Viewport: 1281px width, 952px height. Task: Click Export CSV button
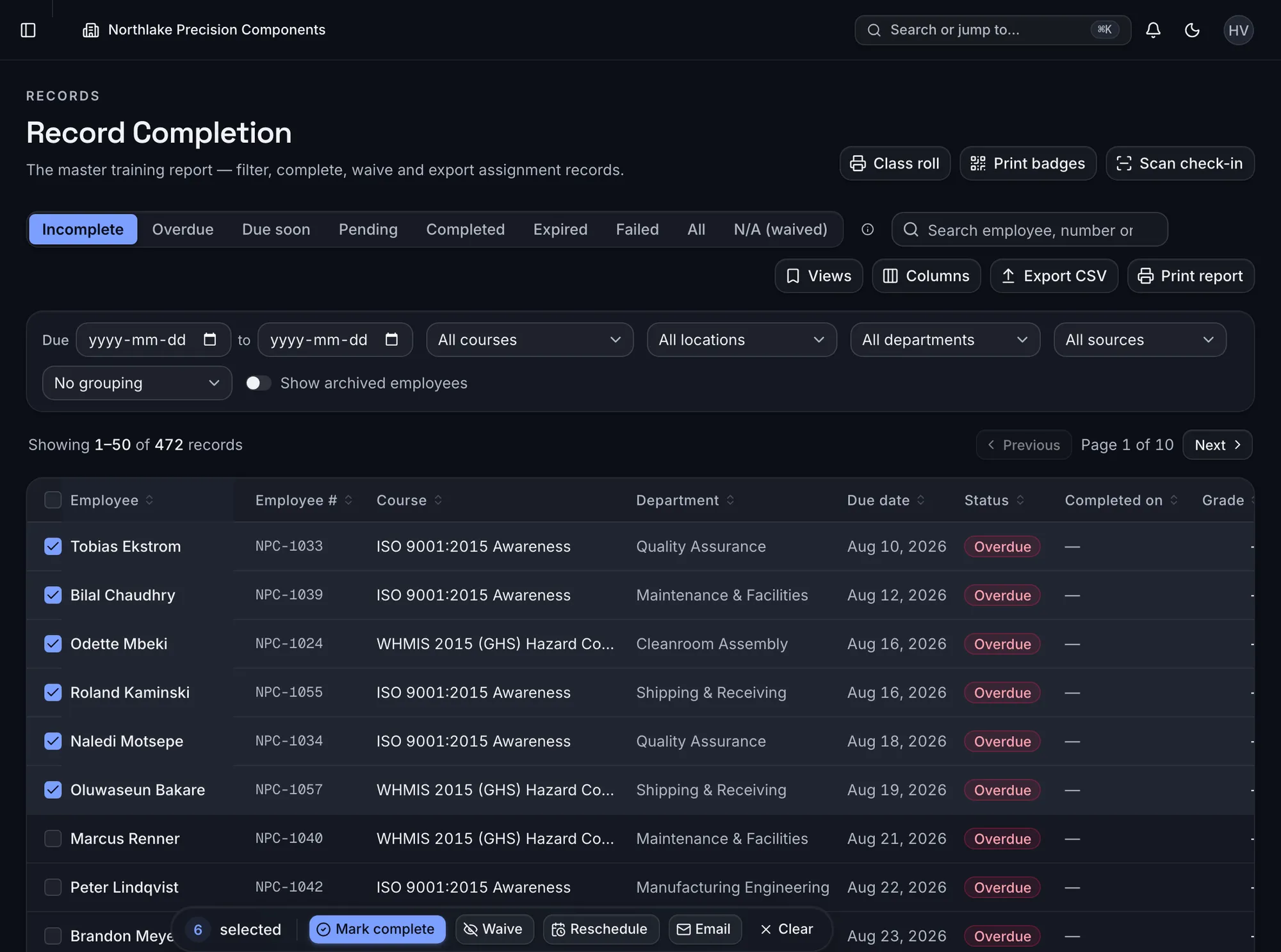(x=1054, y=276)
